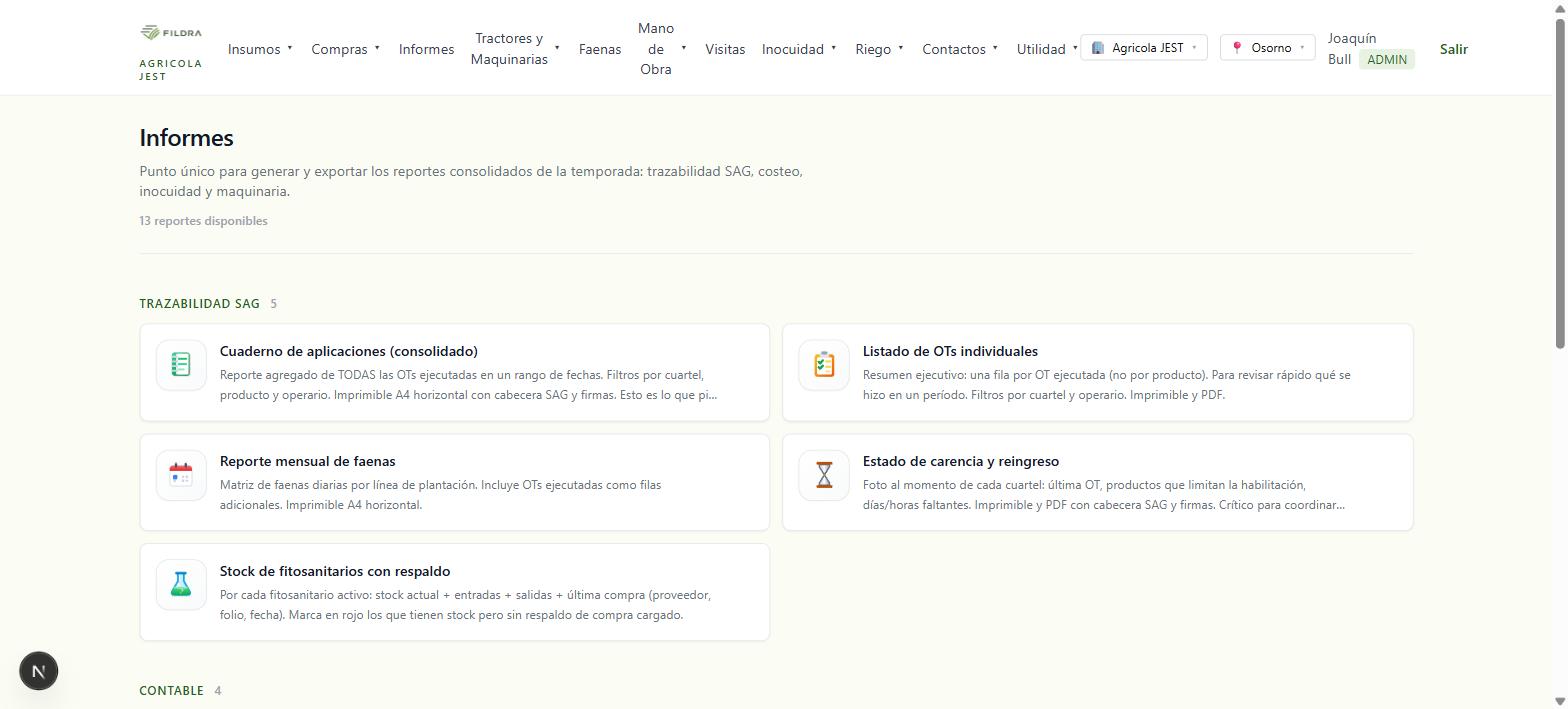Expand the Inocuidad menu
The width and height of the screenshot is (1568, 709).
tap(799, 49)
